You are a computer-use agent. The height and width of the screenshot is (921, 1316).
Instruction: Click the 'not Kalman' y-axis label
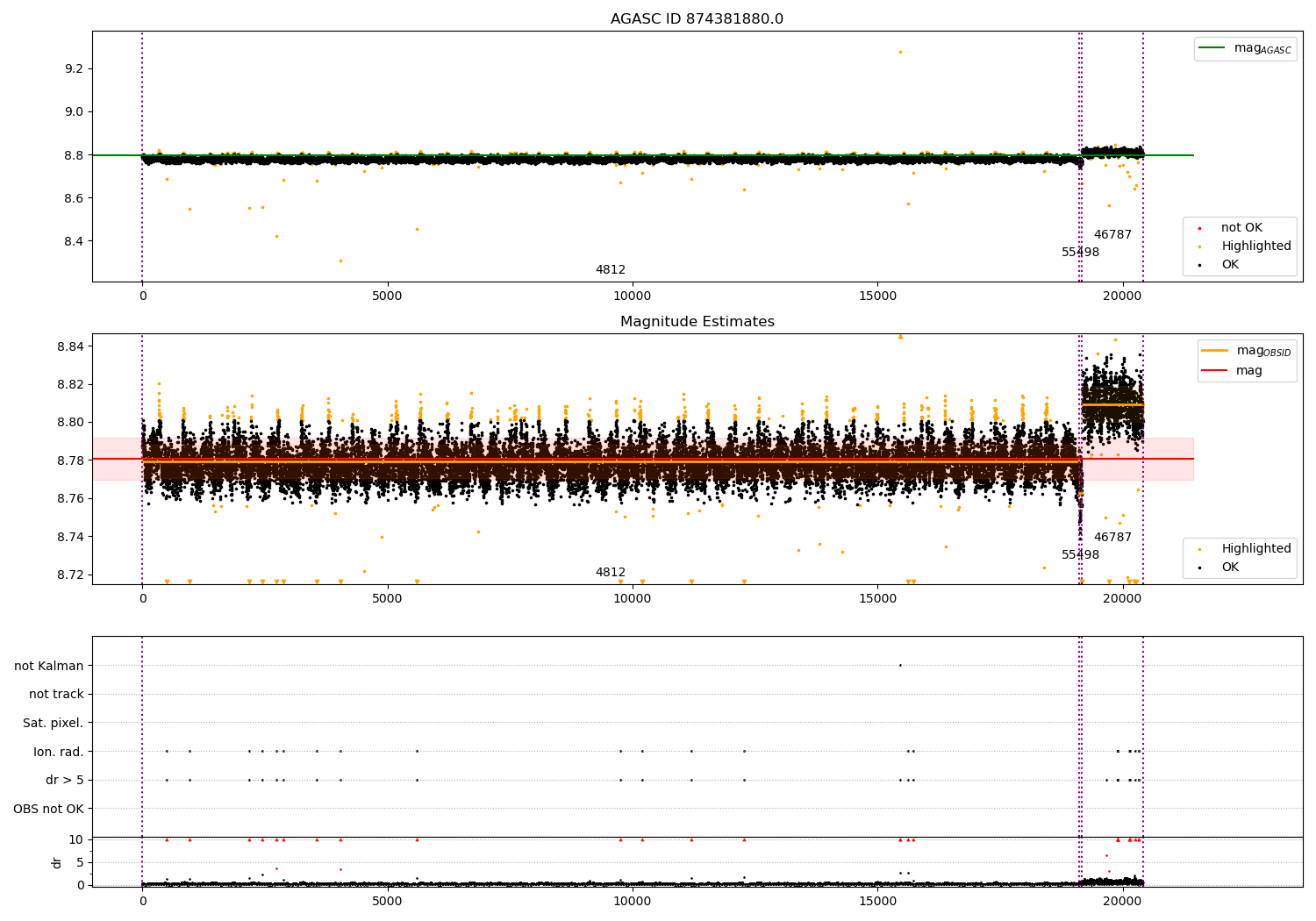click(49, 666)
